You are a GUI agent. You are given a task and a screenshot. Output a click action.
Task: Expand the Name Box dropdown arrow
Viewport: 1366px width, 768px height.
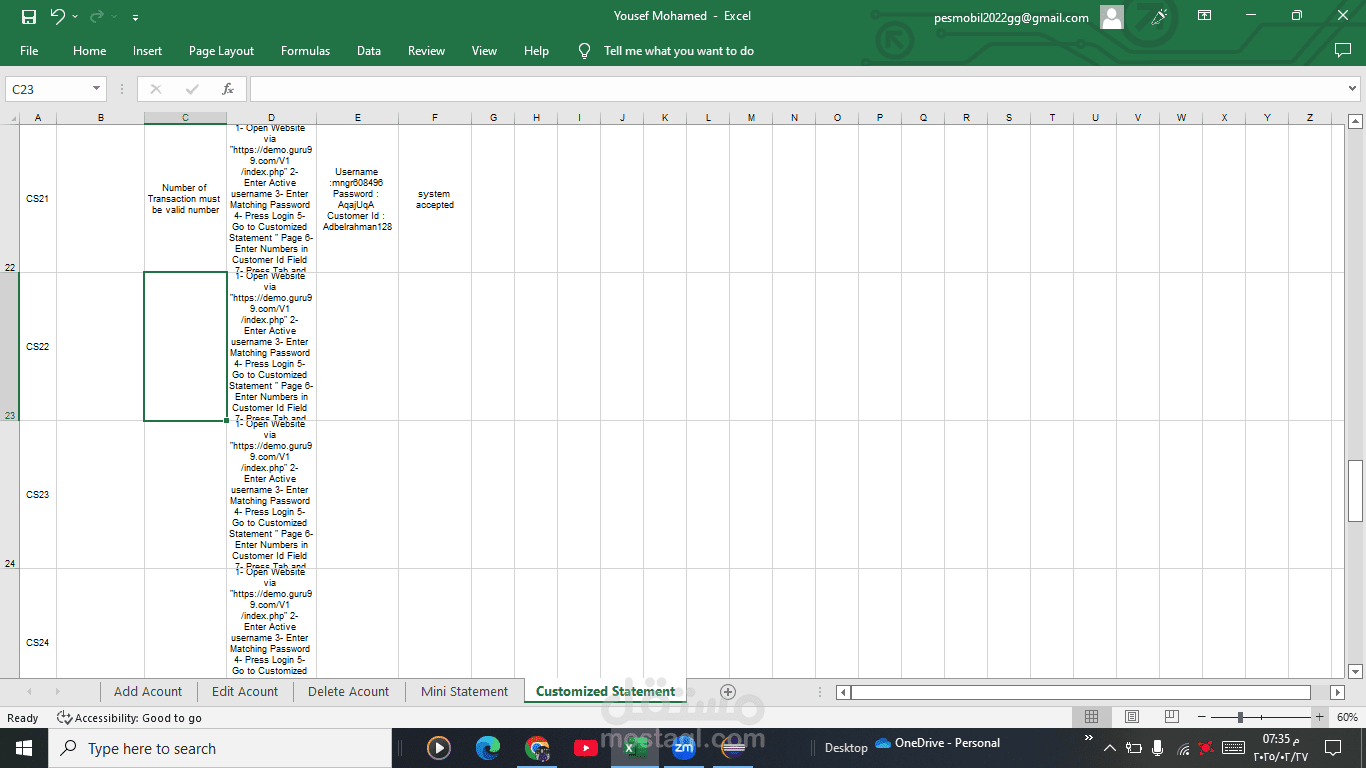pos(97,89)
